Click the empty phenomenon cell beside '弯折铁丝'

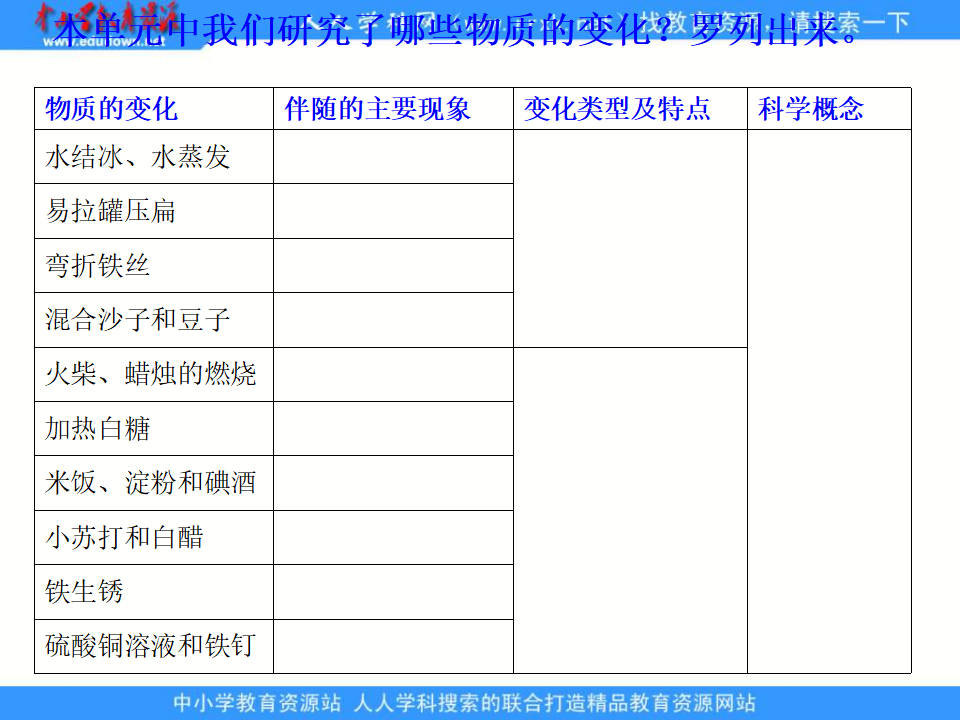(x=393, y=266)
